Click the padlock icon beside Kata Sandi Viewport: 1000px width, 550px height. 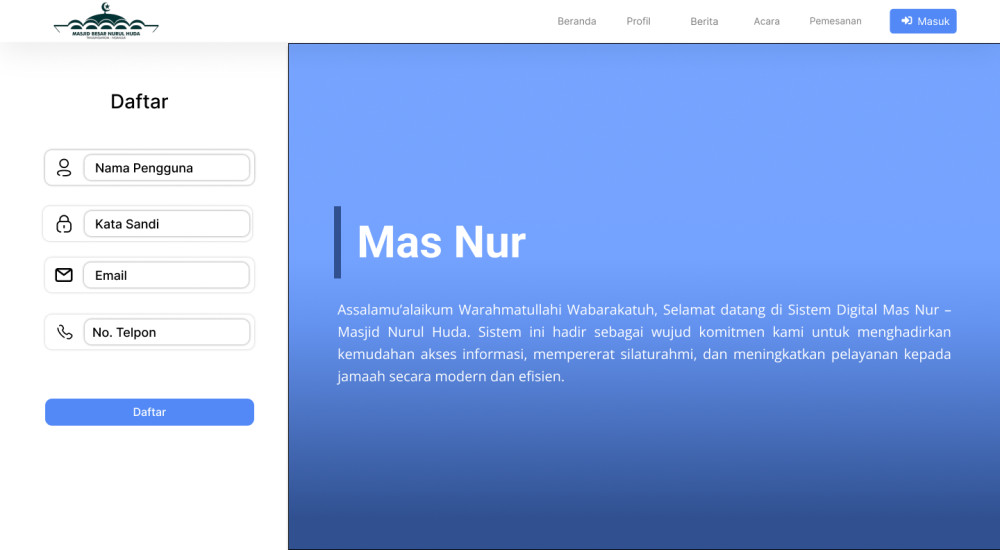(64, 224)
